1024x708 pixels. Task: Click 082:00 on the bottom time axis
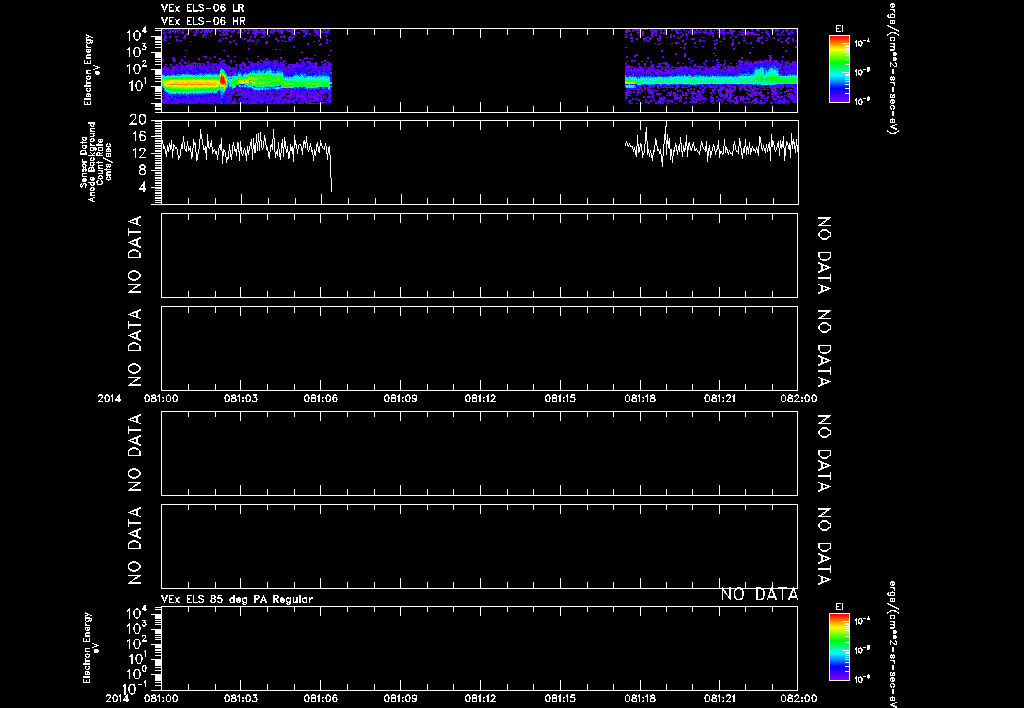click(x=799, y=698)
